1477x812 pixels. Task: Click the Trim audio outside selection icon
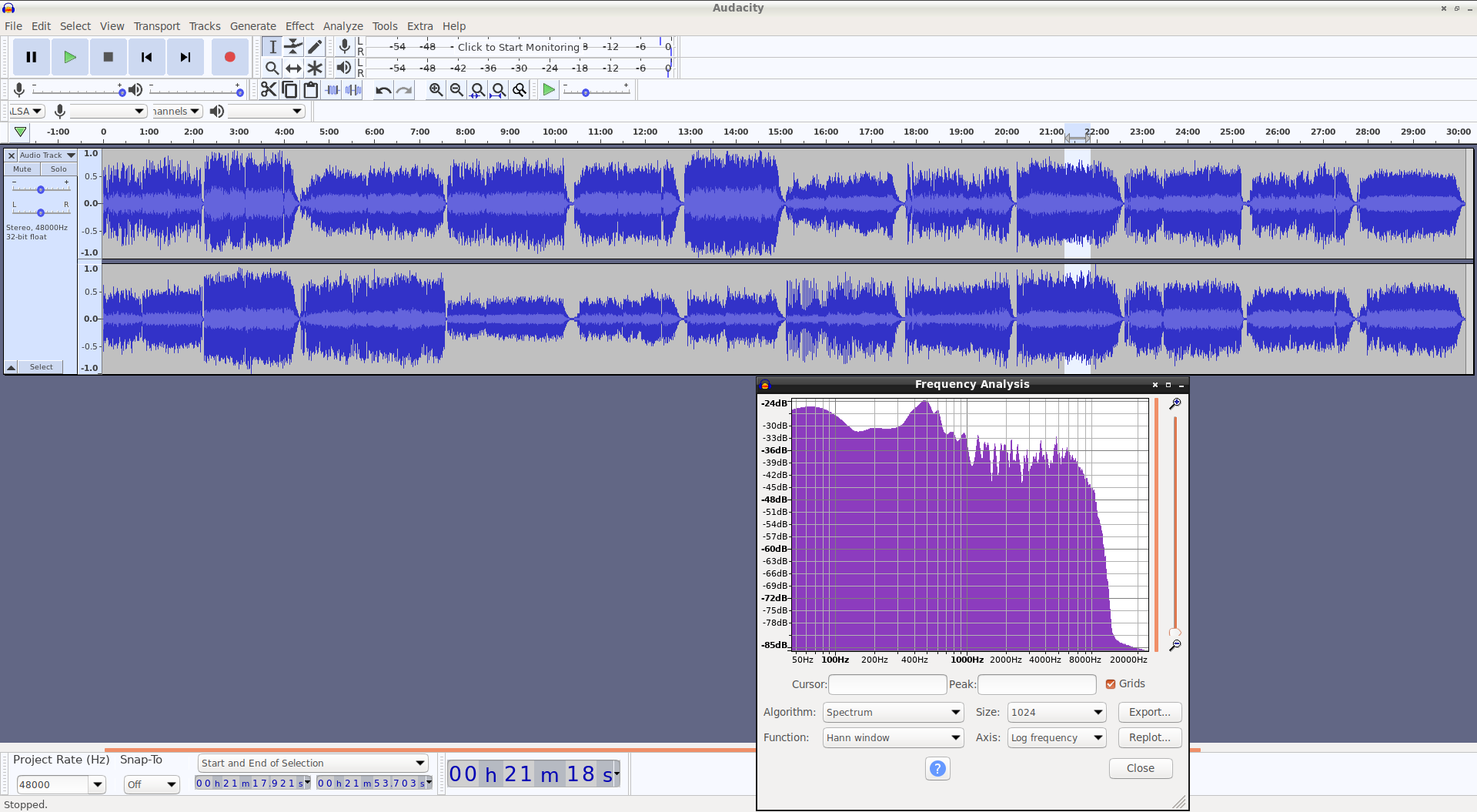[x=332, y=90]
